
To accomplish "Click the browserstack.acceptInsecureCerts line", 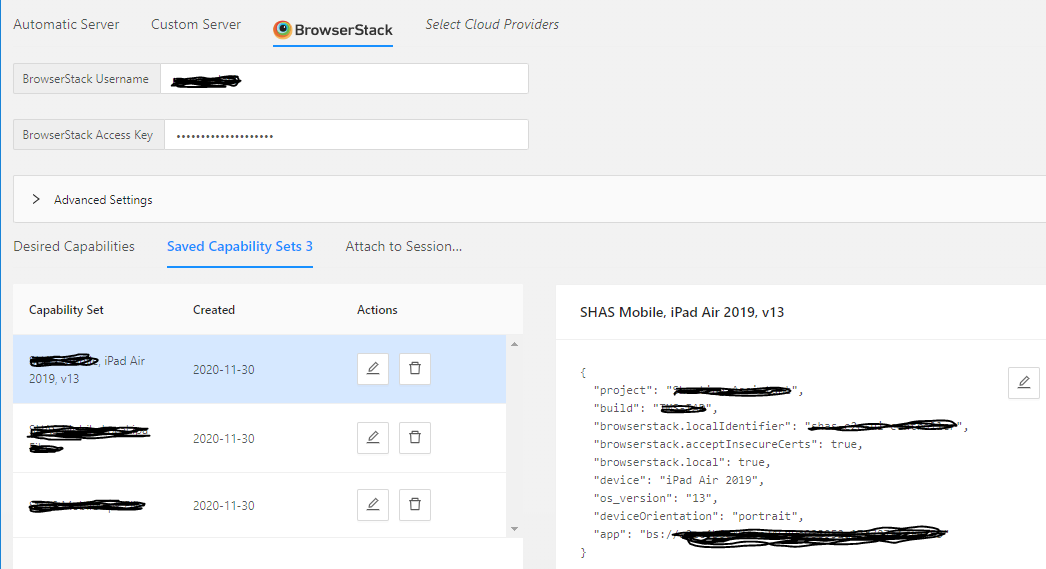I will (x=728, y=444).
